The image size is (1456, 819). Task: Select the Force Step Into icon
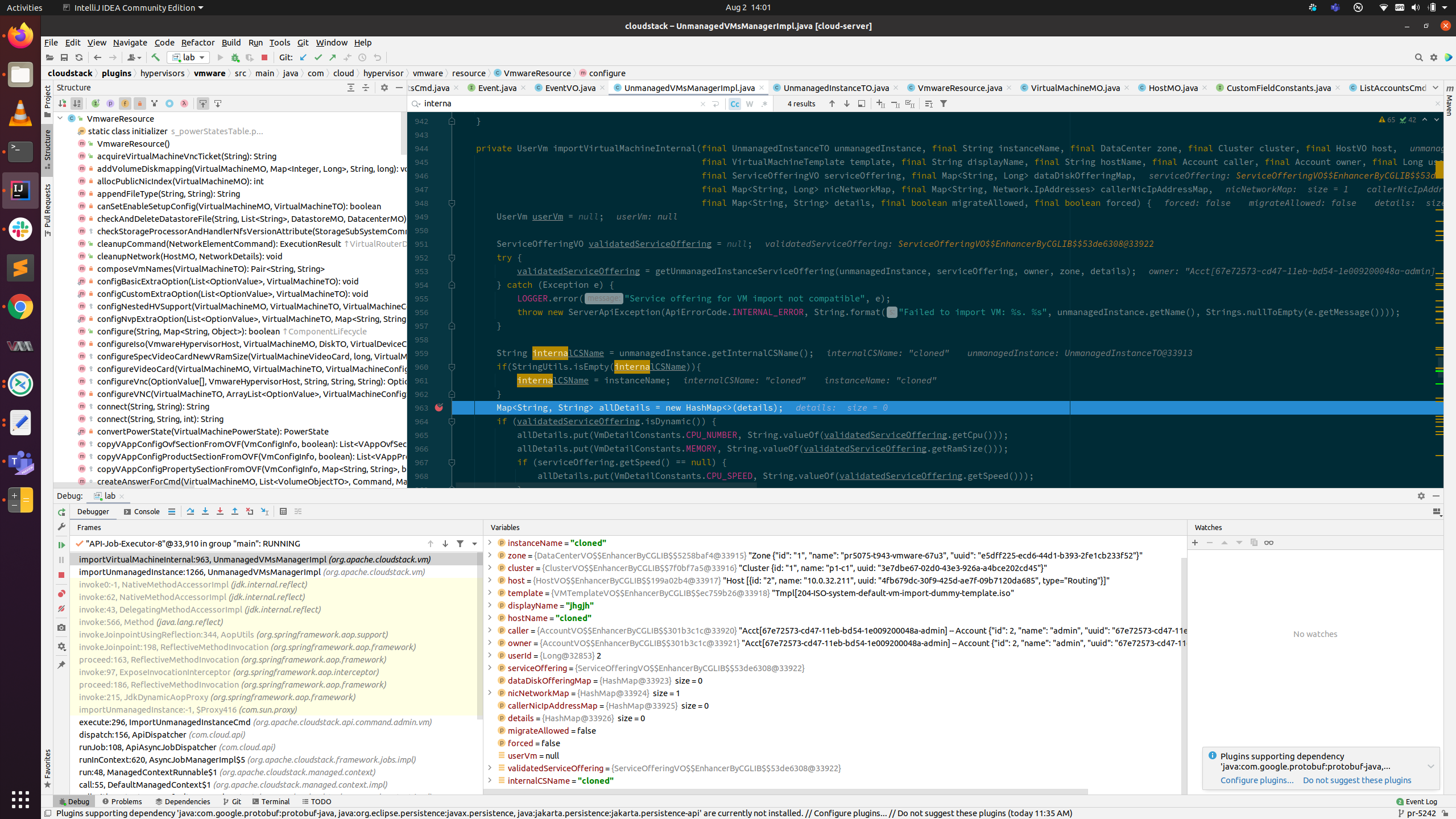[220, 511]
